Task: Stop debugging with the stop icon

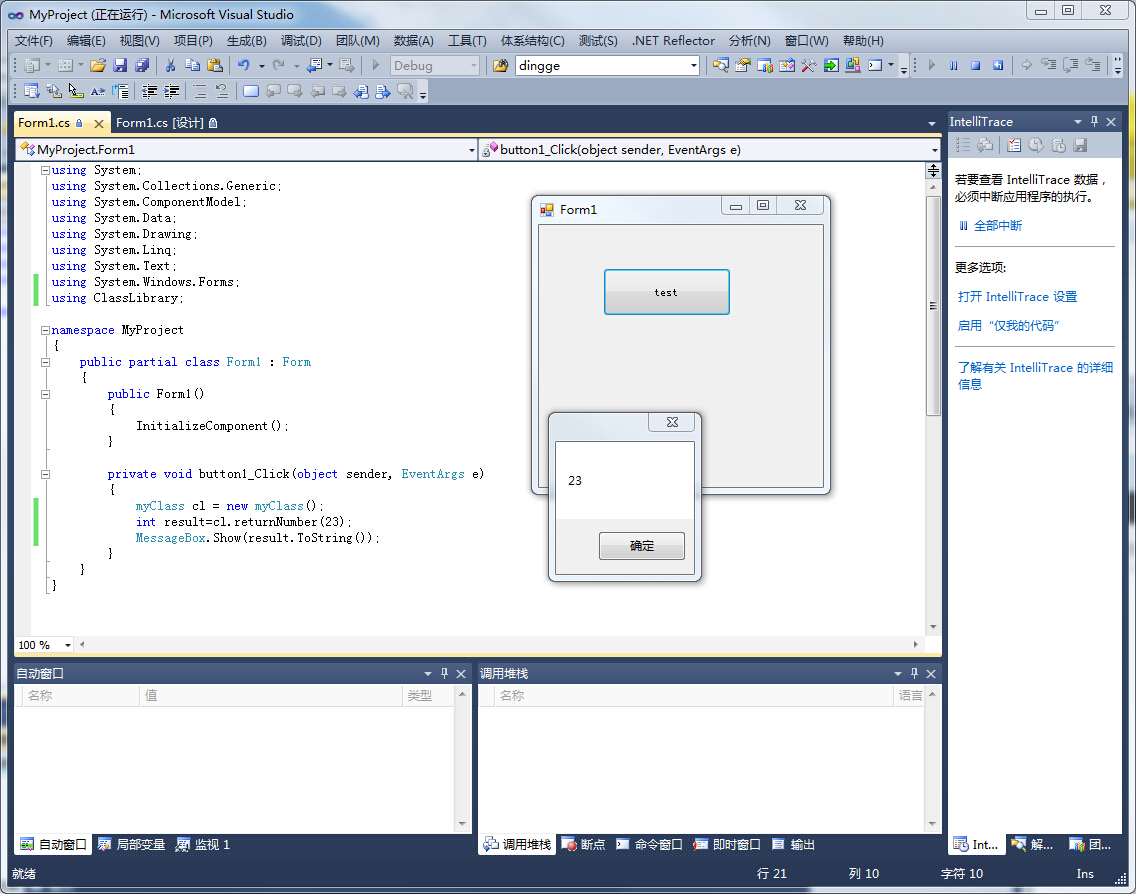Action: click(976, 65)
